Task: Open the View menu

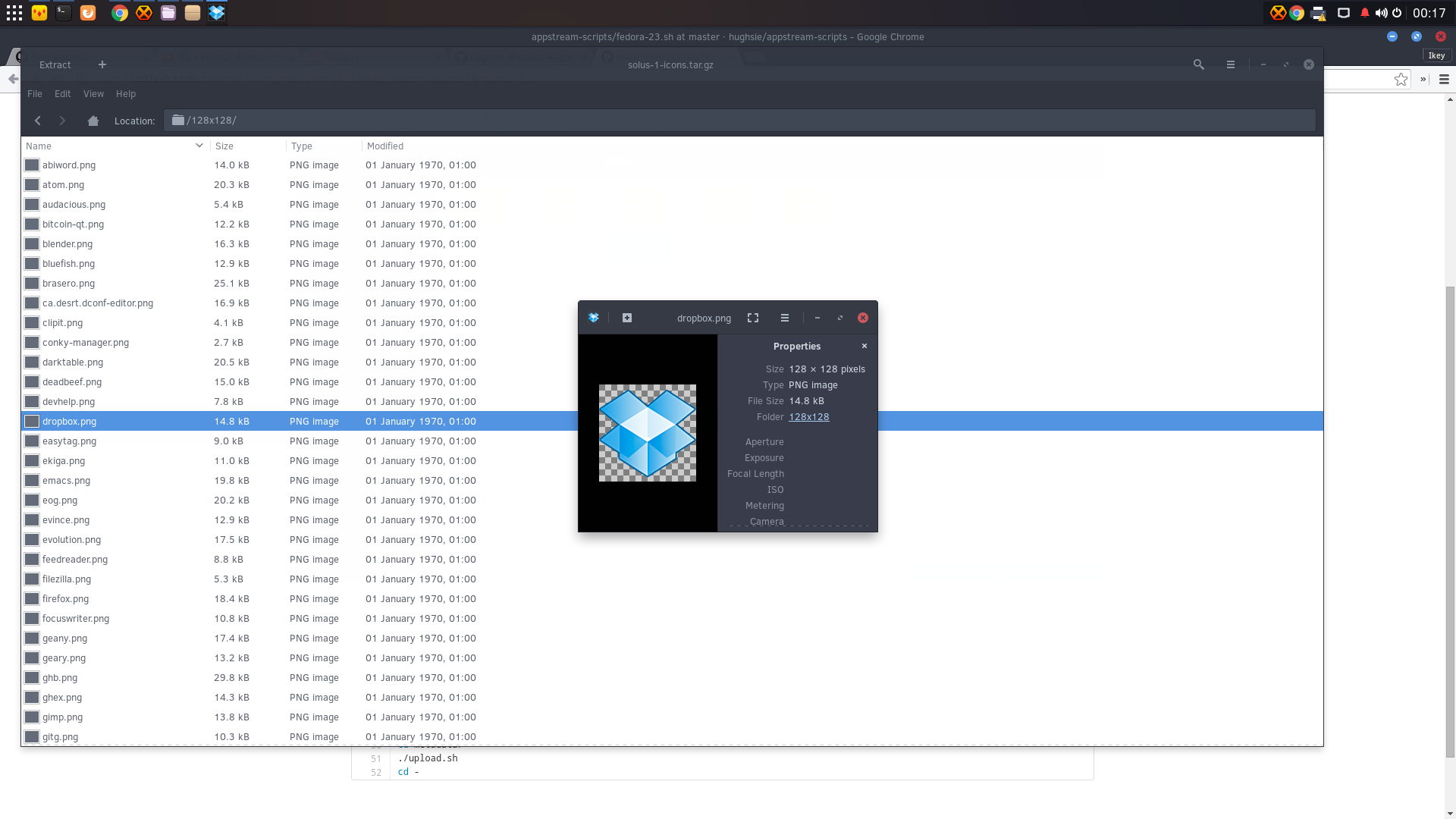Action: coord(94,94)
